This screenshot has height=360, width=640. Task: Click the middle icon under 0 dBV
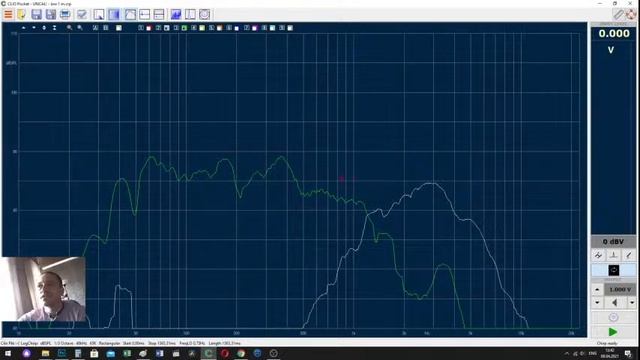[x=613, y=256]
